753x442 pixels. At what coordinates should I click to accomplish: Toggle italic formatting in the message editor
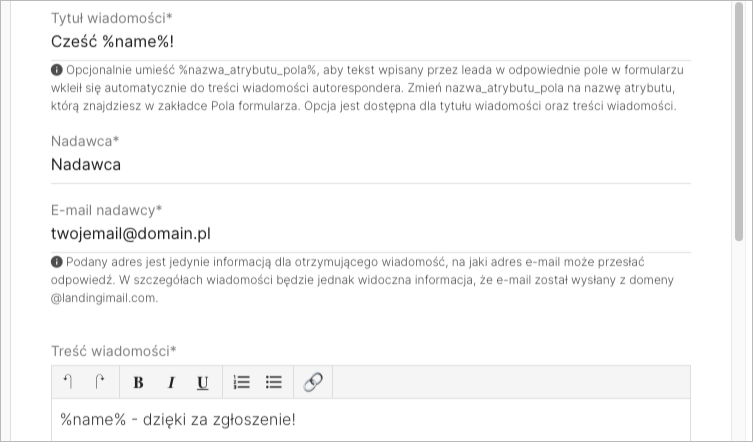pos(170,382)
